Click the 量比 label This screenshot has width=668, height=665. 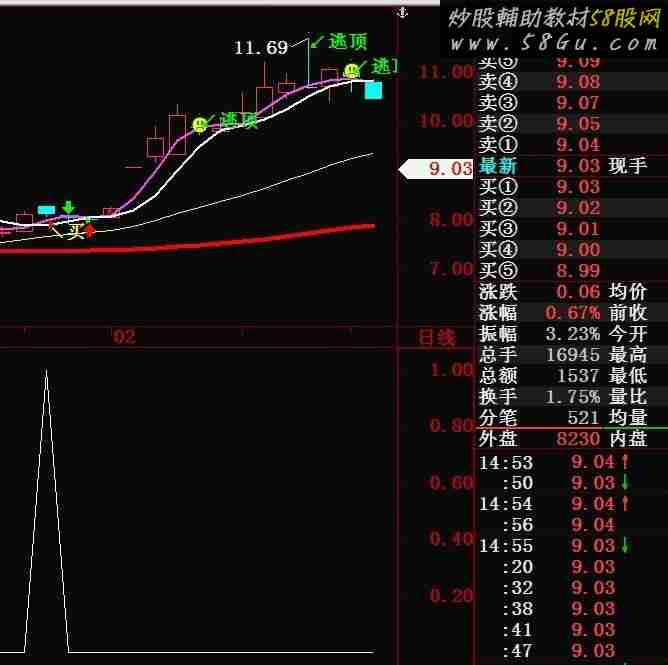point(628,397)
